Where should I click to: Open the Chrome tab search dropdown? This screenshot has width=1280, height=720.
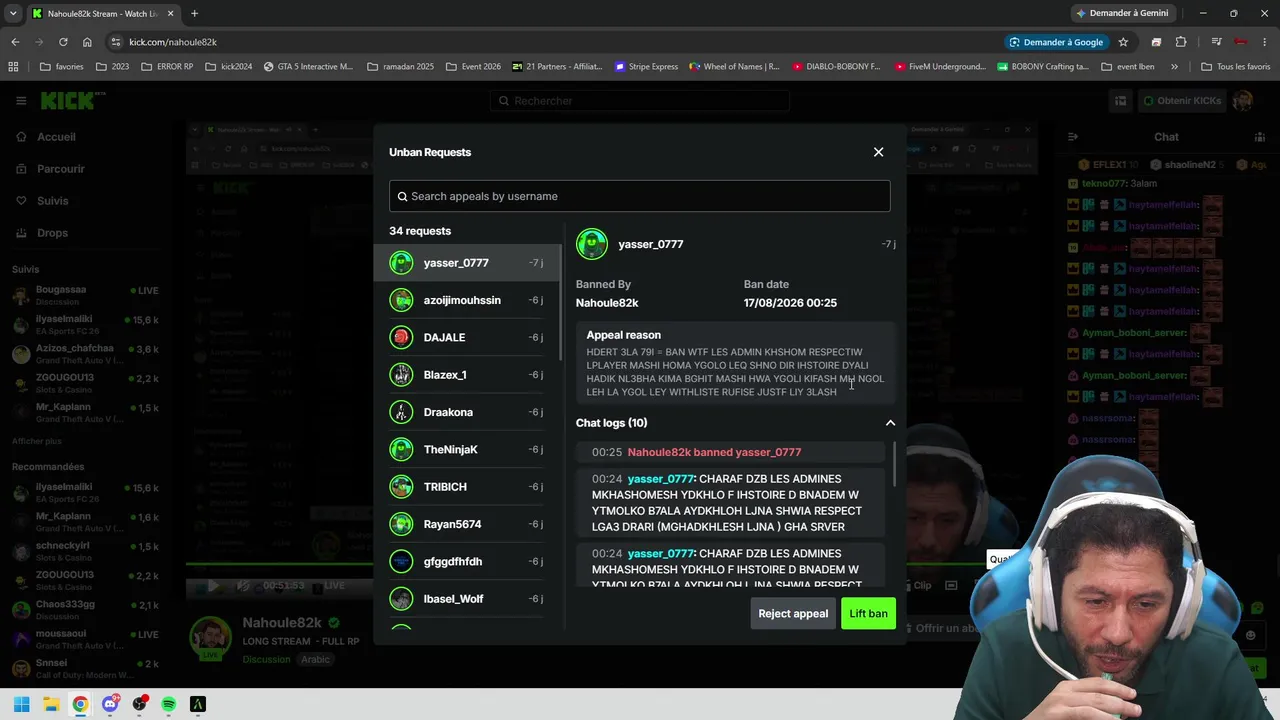(13, 13)
